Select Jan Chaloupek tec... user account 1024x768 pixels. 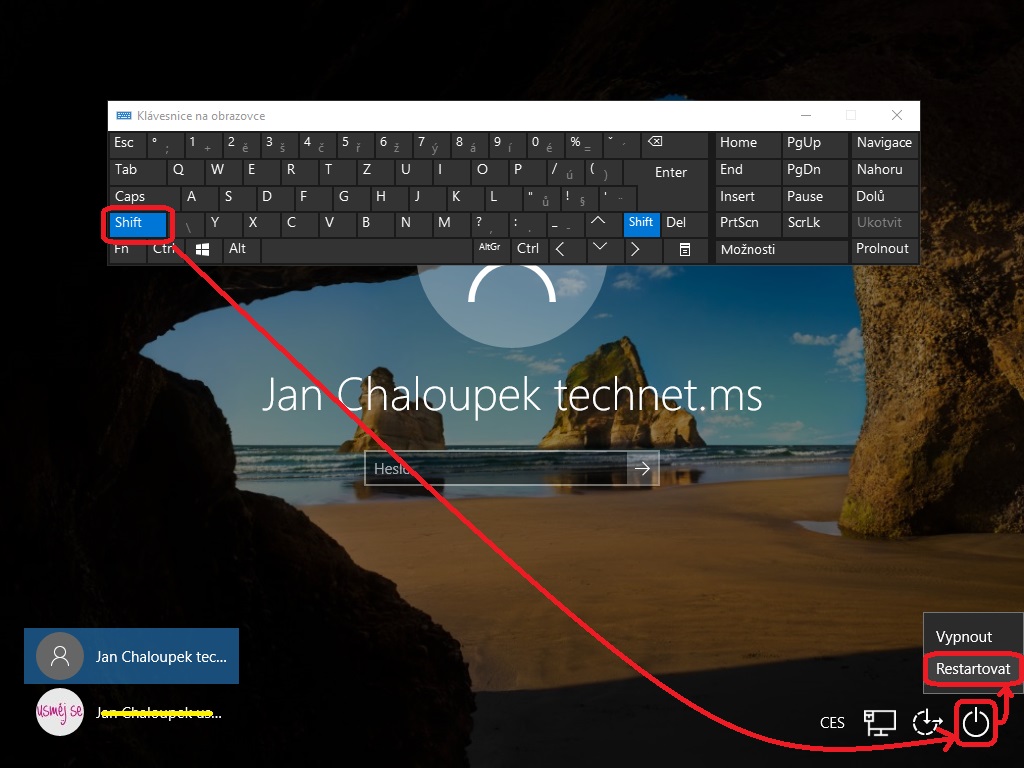coord(131,656)
